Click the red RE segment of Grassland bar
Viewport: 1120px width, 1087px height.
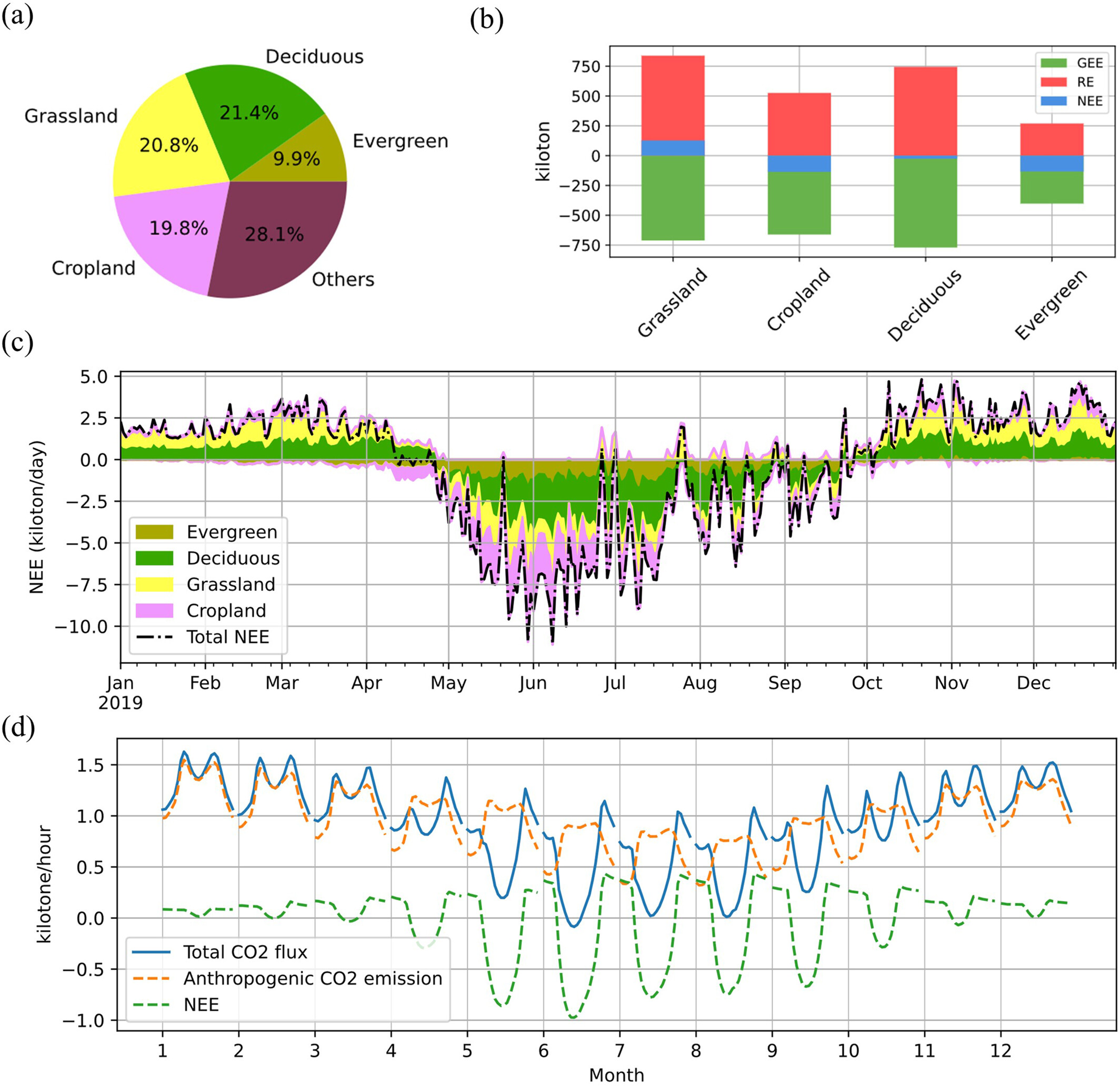tap(673, 97)
